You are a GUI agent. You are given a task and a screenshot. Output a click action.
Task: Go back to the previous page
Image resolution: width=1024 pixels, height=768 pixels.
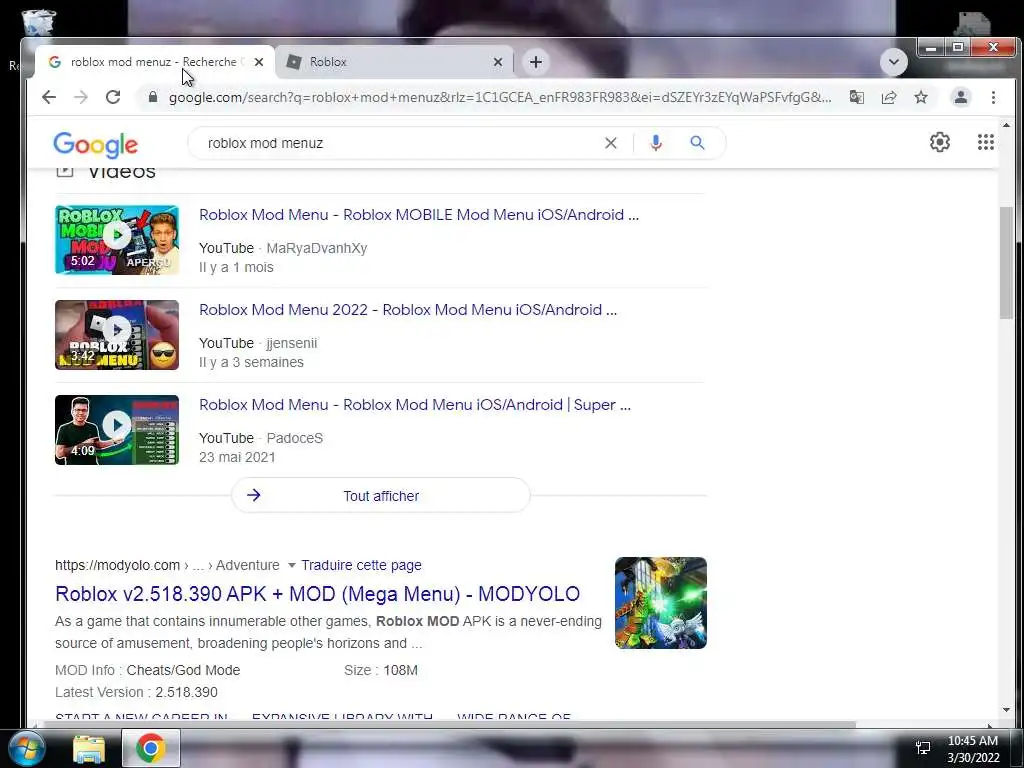49,97
